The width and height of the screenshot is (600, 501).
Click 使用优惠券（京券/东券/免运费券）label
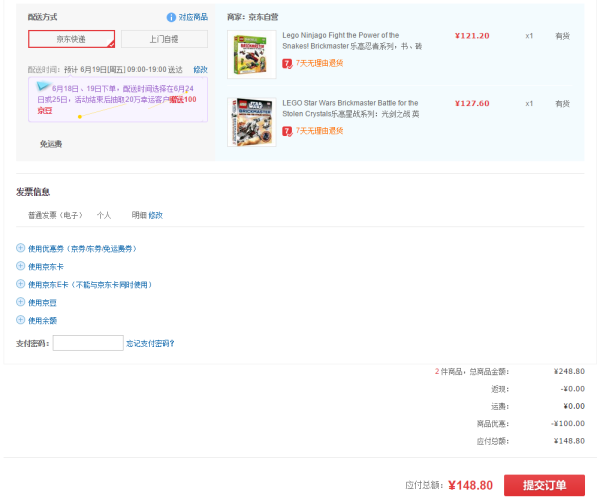[82, 249]
